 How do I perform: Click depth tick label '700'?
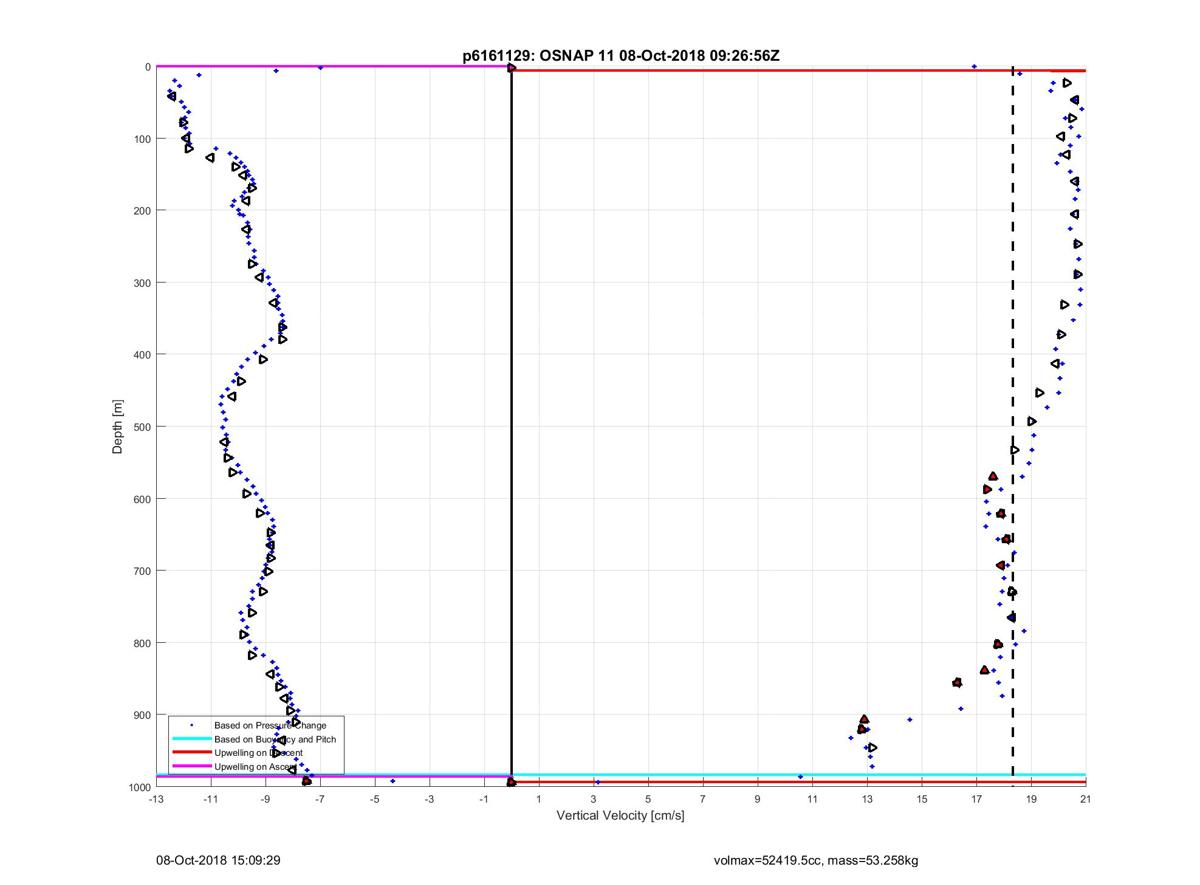pyautogui.click(x=142, y=570)
